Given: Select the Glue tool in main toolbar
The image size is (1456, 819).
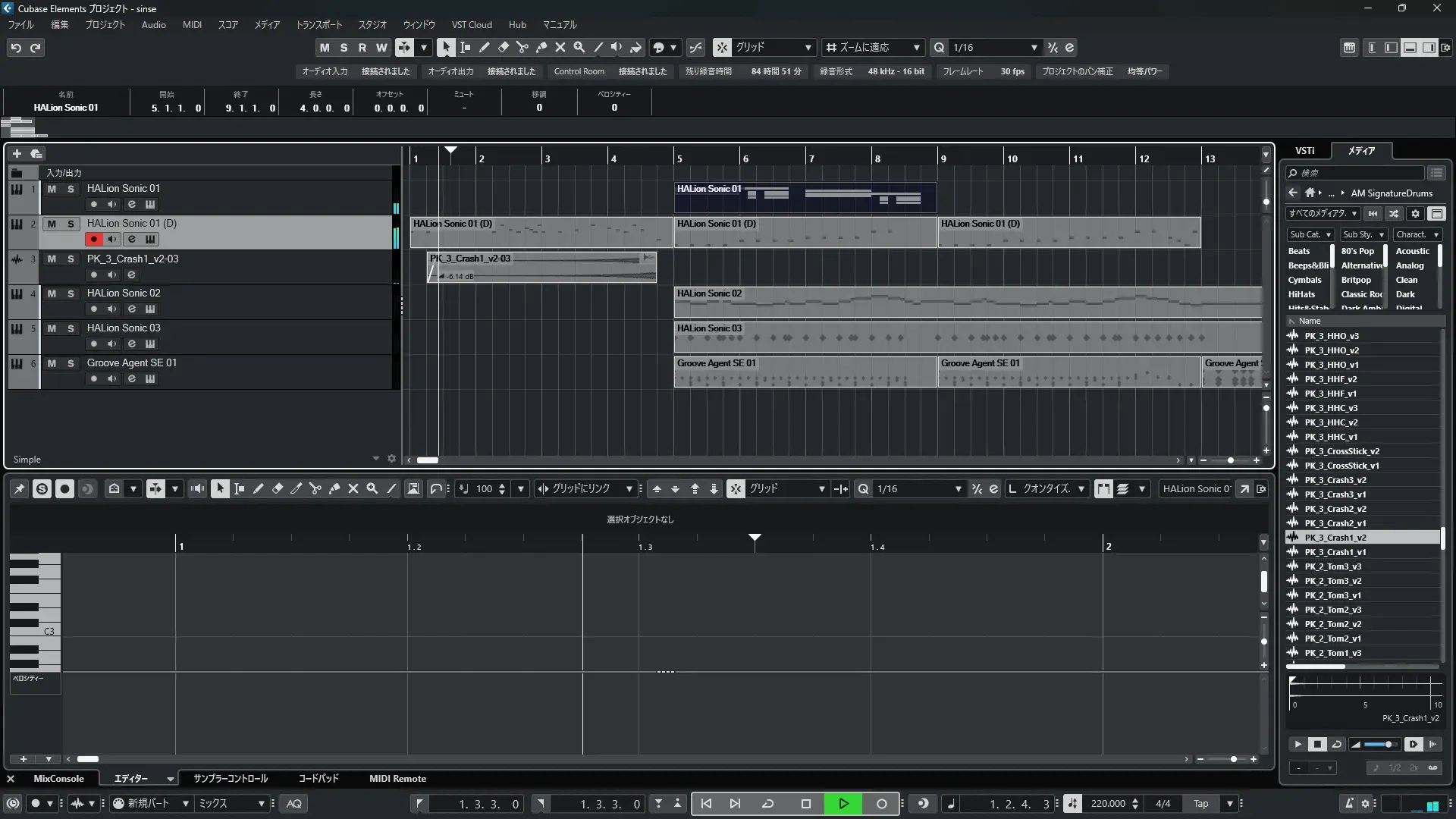Looking at the screenshot, I should click(541, 47).
